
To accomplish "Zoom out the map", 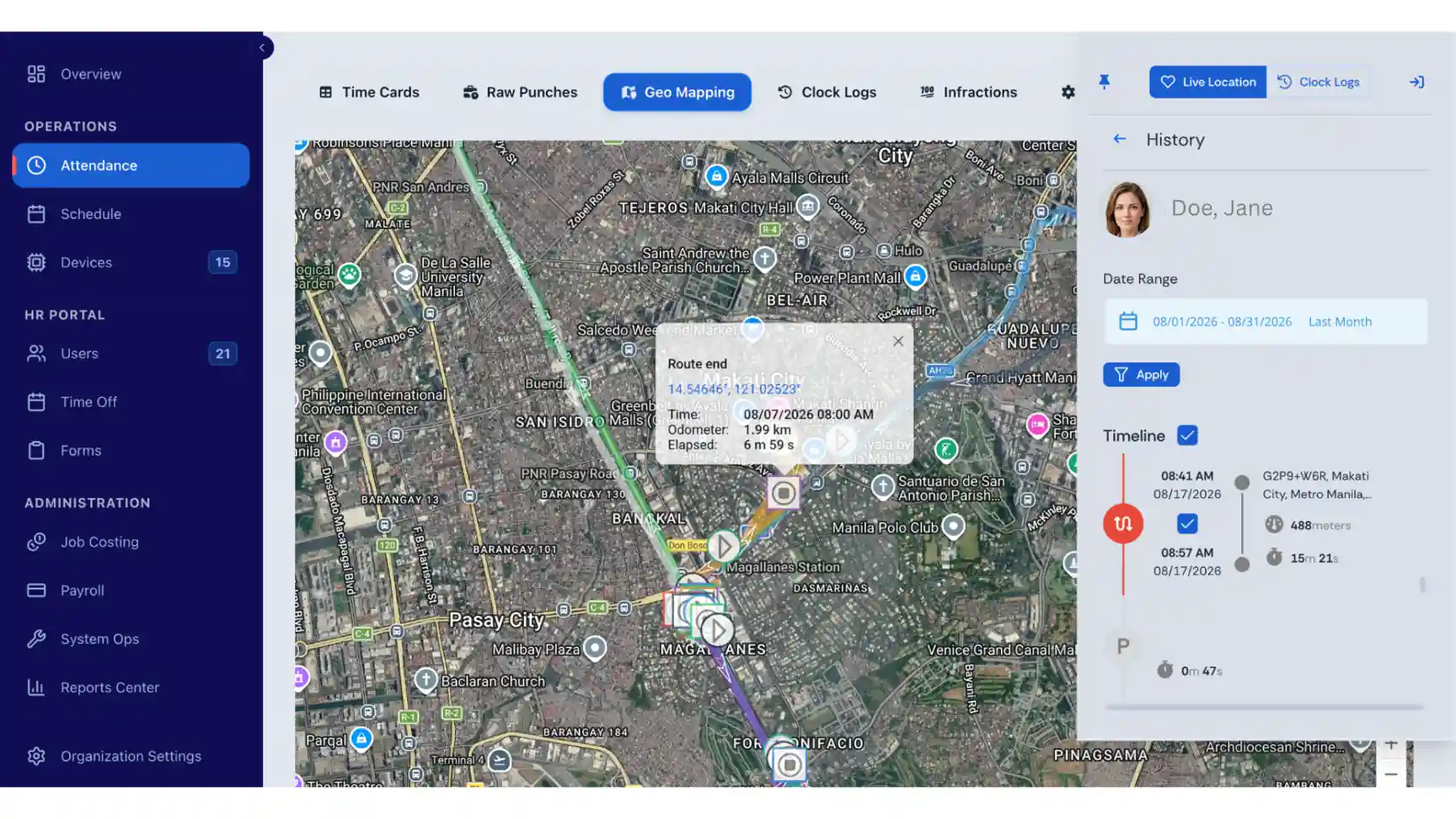I will (x=1391, y=773).
